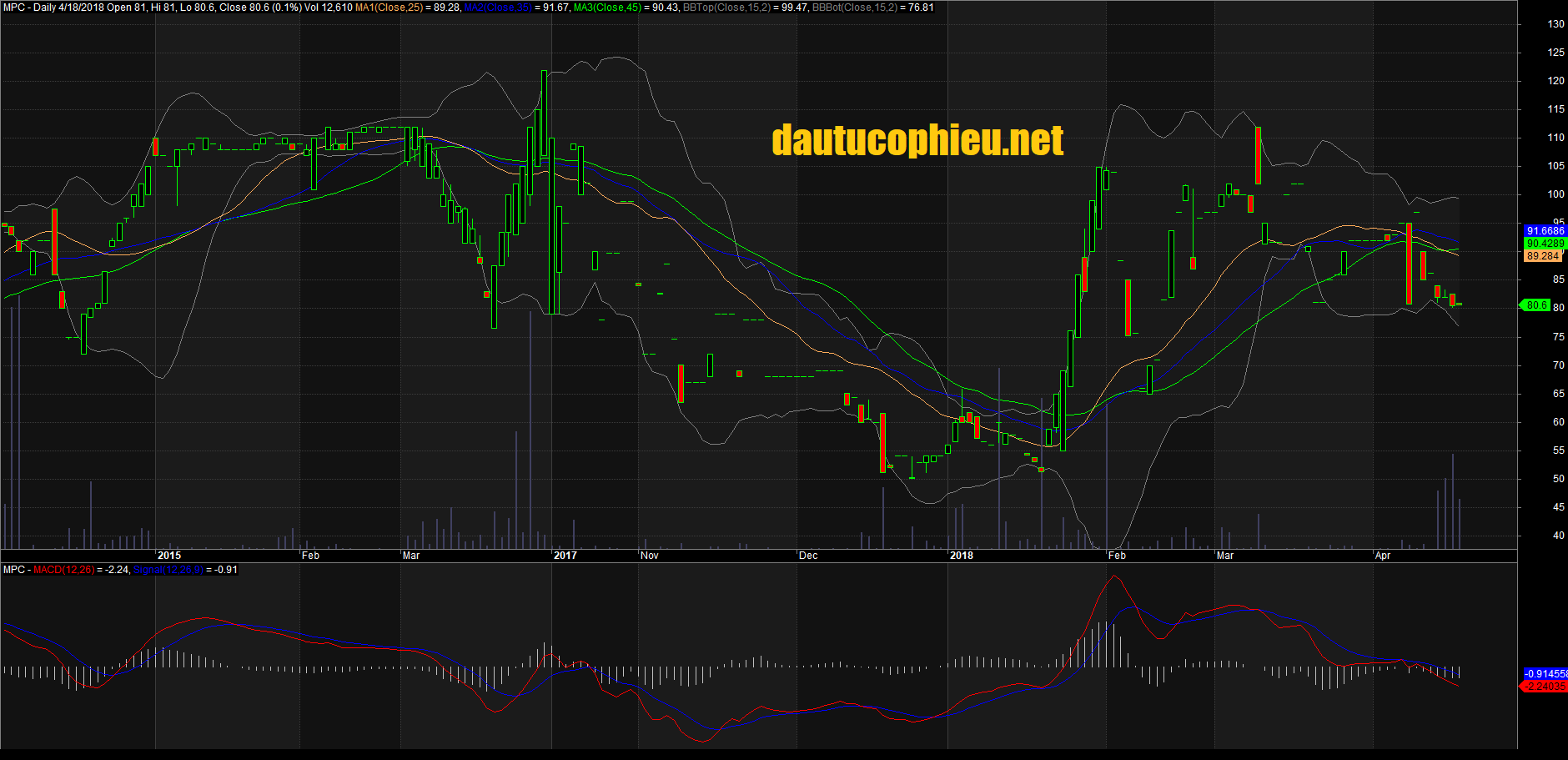The width and height of the screenshot is (1568, 760).
Task: Click the 2017 label on time axis
Action: 565,556
